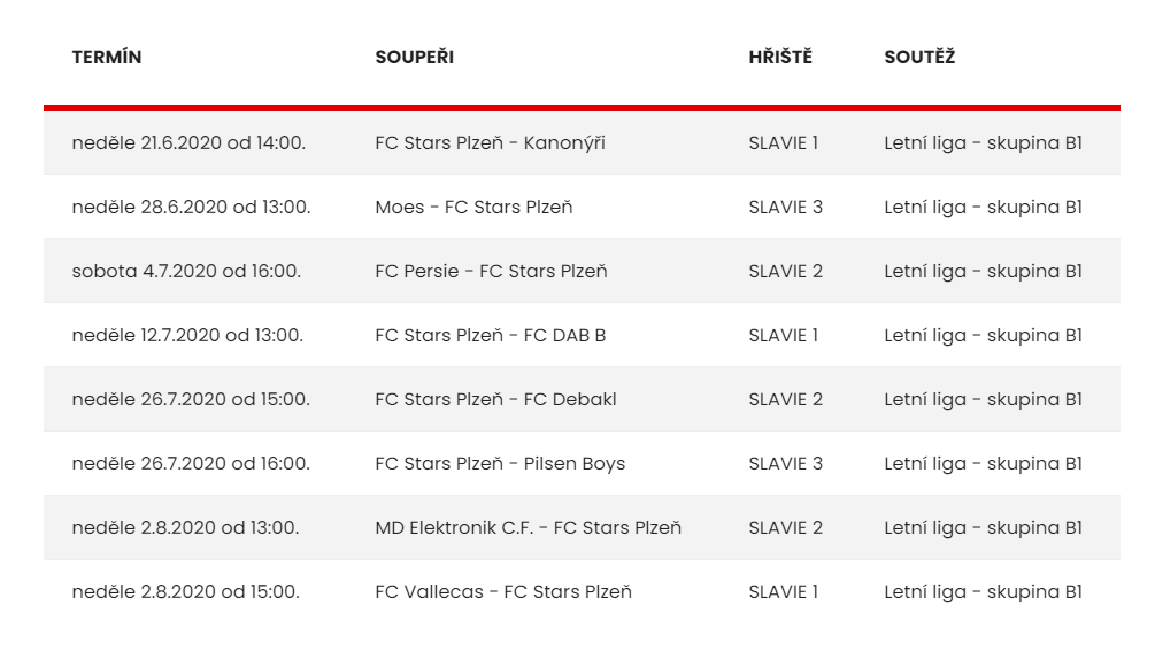
Task: Select the FC Persie - FC Stars Plzeň fixture
Action: point(492,270)
